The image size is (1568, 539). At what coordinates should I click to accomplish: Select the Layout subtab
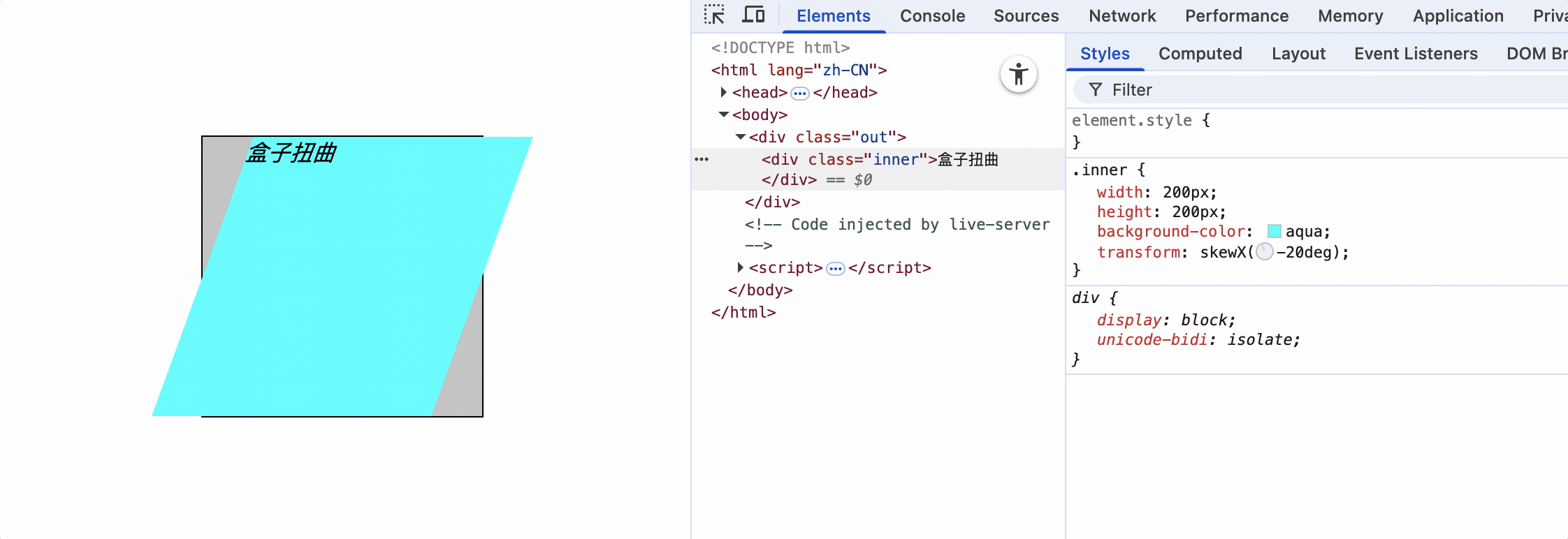[1298, 54]
